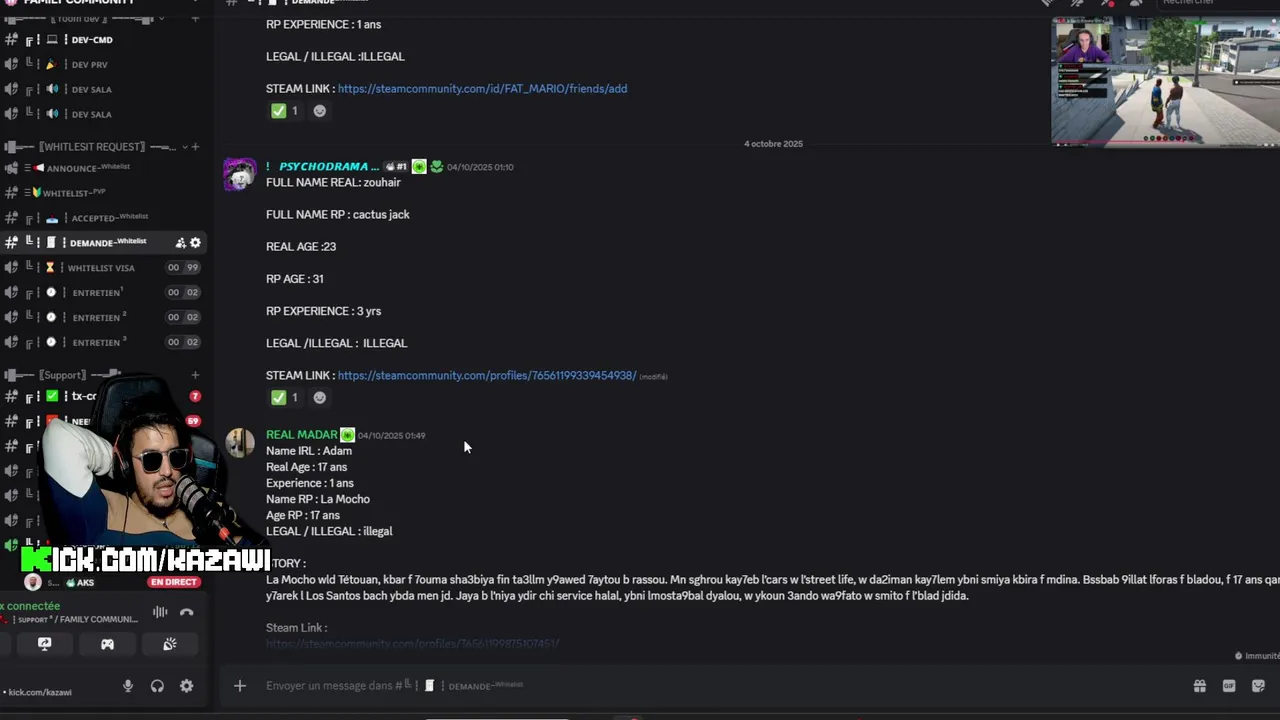Open the FAT_MARIO Steam community link
This screenshot has height=720, width=1280.
tap(482, 89)
